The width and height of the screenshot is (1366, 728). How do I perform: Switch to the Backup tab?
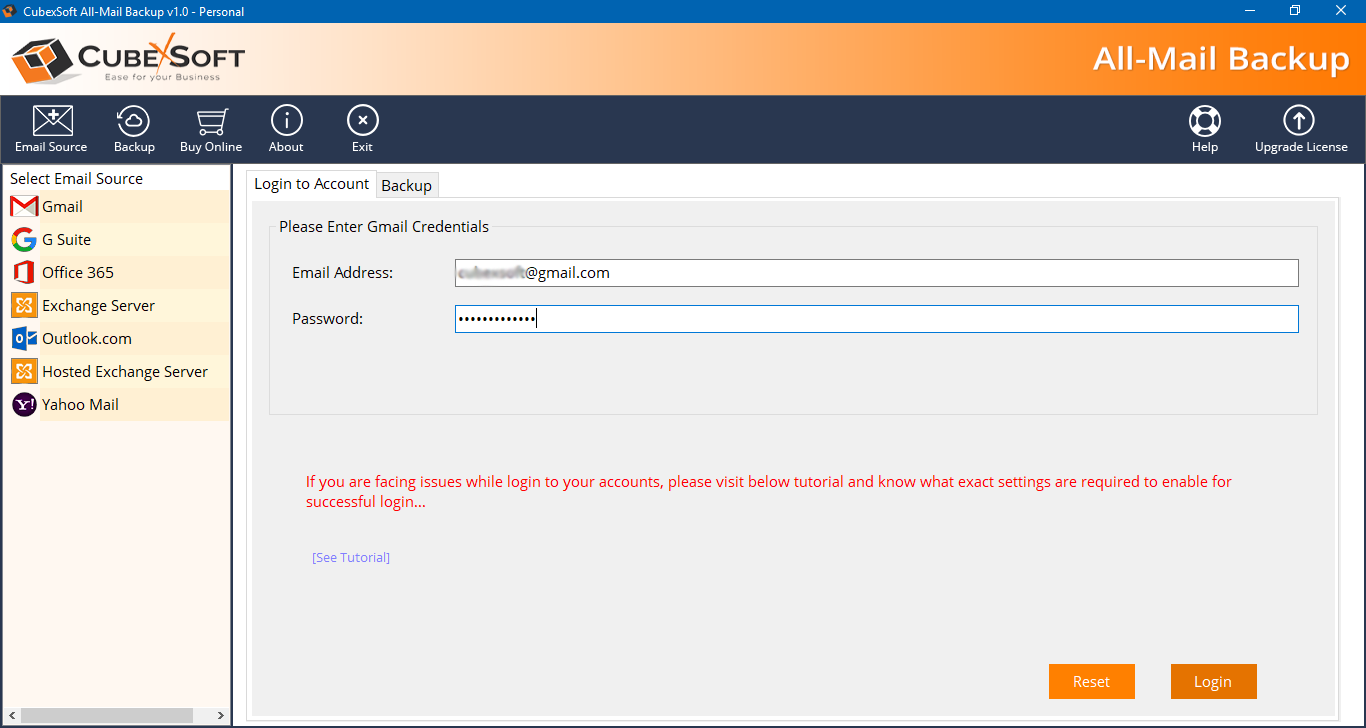tap(406, 185)
